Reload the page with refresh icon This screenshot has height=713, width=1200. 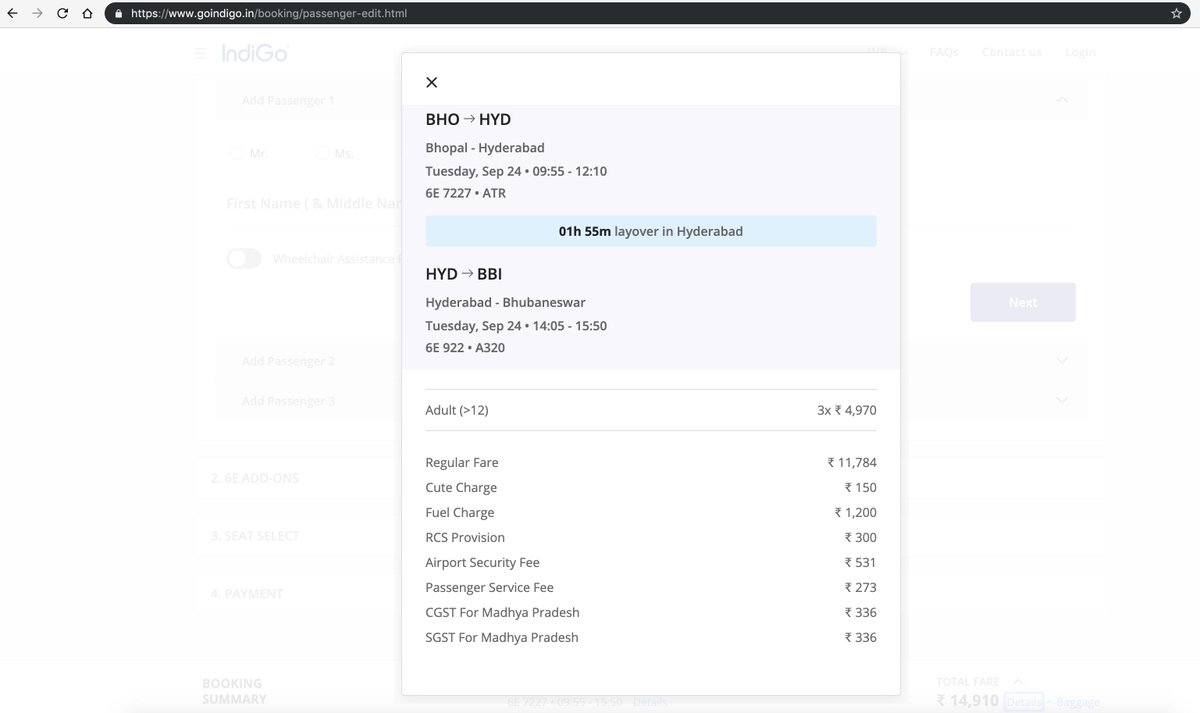point(63,14)
